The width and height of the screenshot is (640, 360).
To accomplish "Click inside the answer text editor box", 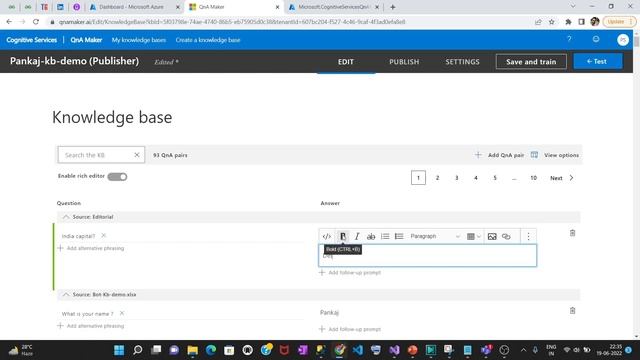I will [427, 256].
